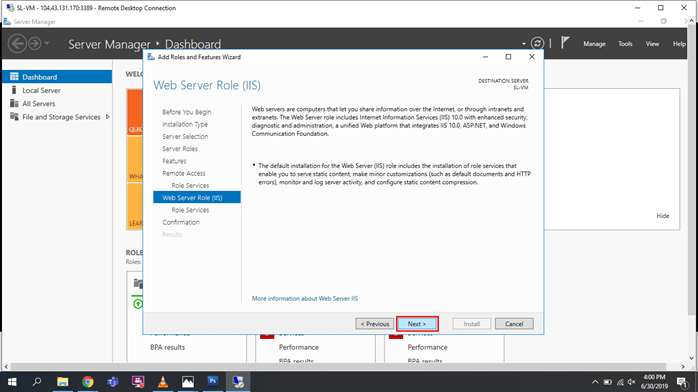This screenshot has width=698, height=392.
Task: Open Microsoft Teams from taskbar
Action: 113,382
